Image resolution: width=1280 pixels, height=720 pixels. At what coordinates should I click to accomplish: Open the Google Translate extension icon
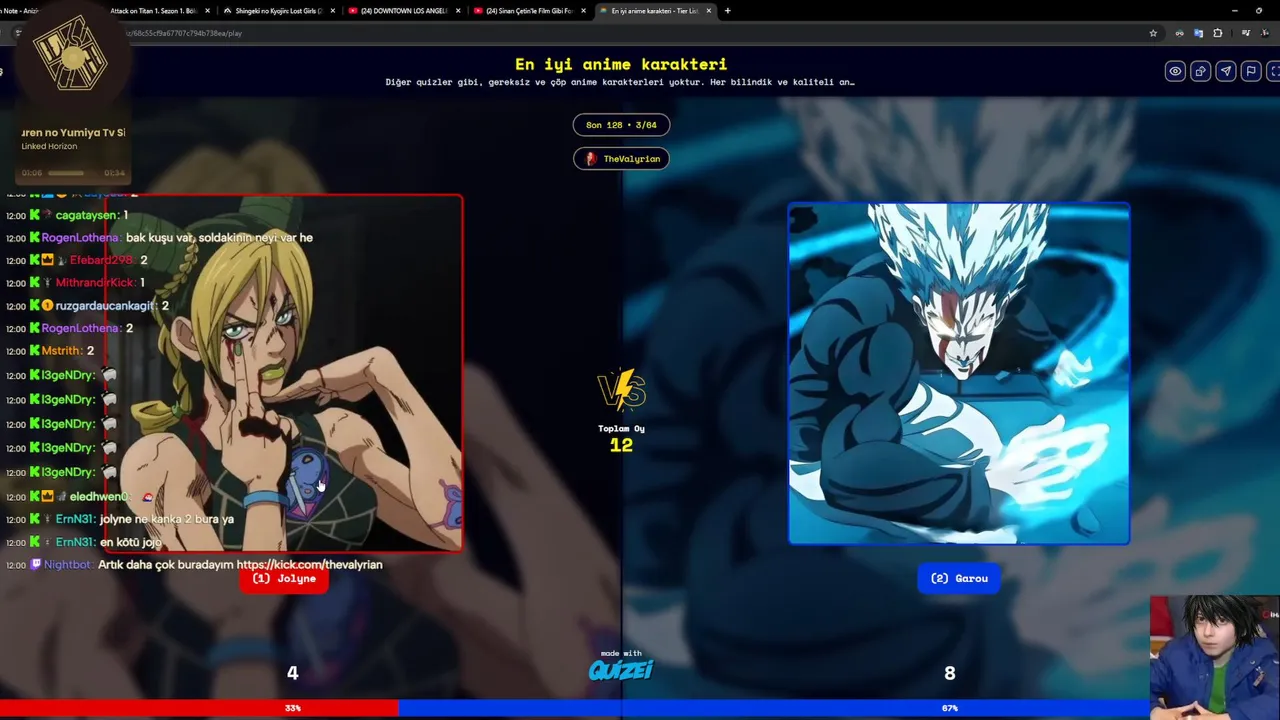[x=1198, y=33]
